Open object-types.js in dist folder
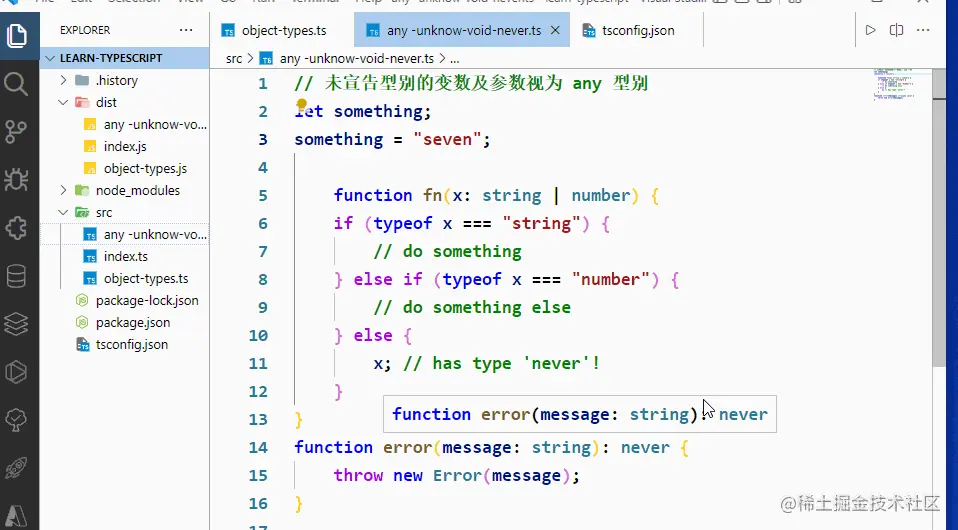 tap(125, 168)
